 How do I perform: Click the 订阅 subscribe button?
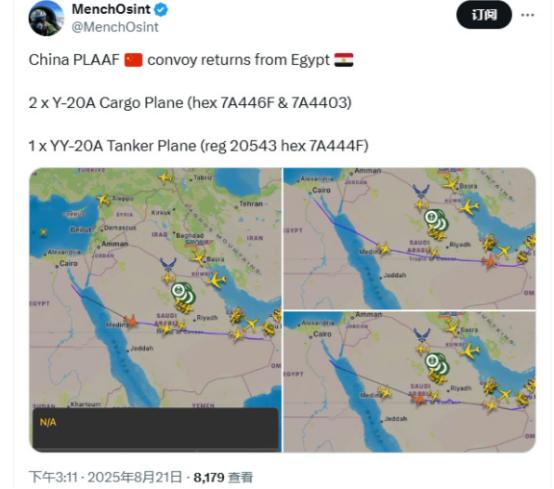484,15
